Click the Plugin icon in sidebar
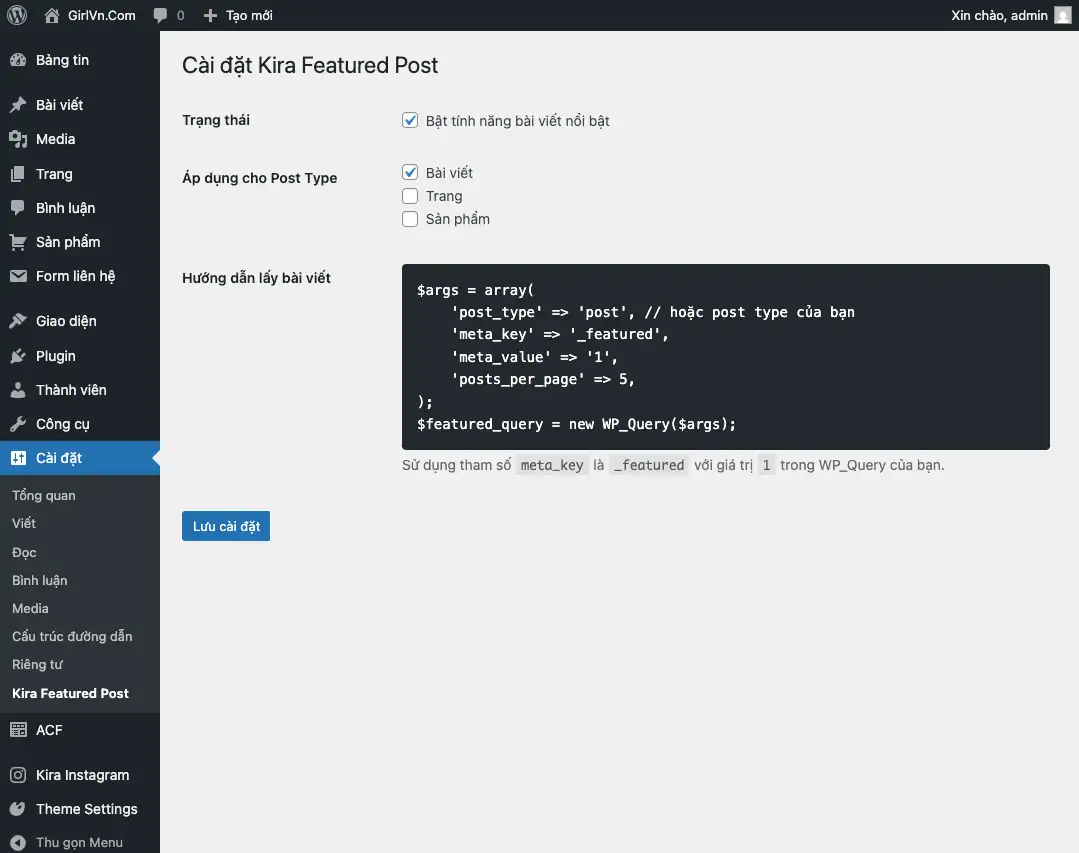Screen dimensions: 1079x853 (18, 356)
